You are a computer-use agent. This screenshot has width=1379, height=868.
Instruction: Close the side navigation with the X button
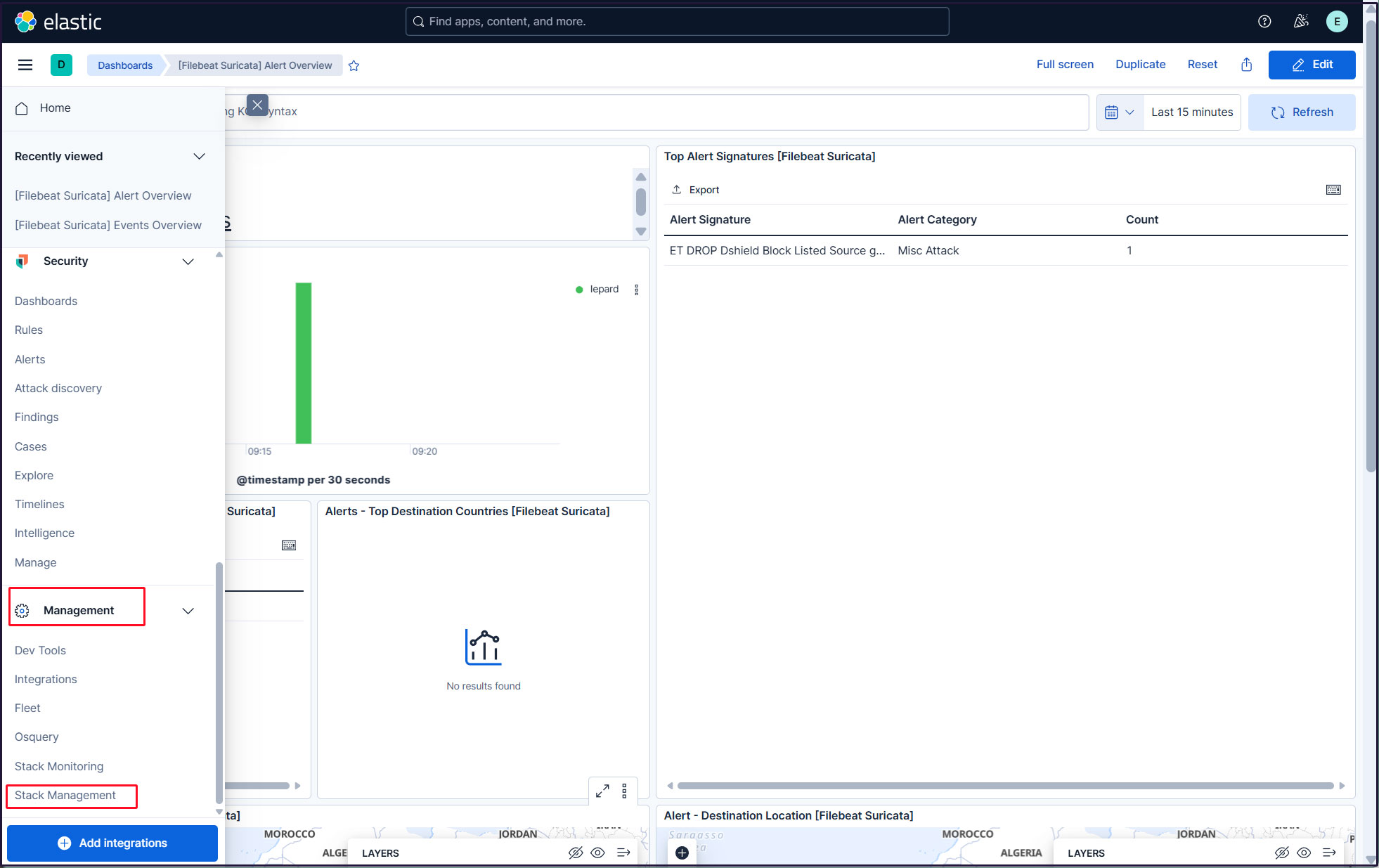click(257, 105)
